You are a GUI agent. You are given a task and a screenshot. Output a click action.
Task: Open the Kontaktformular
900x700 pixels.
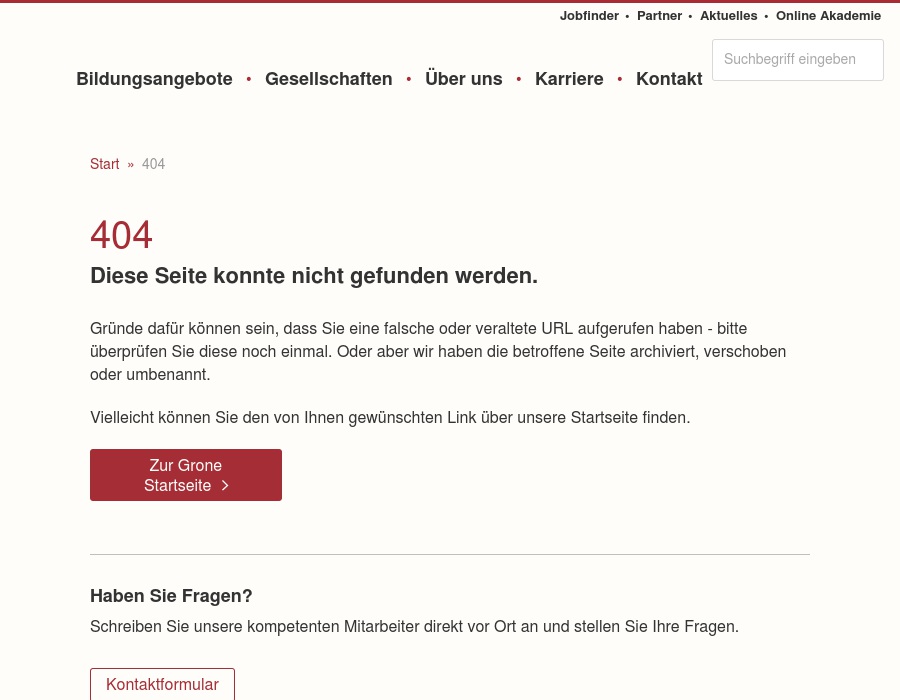[162, 684]
